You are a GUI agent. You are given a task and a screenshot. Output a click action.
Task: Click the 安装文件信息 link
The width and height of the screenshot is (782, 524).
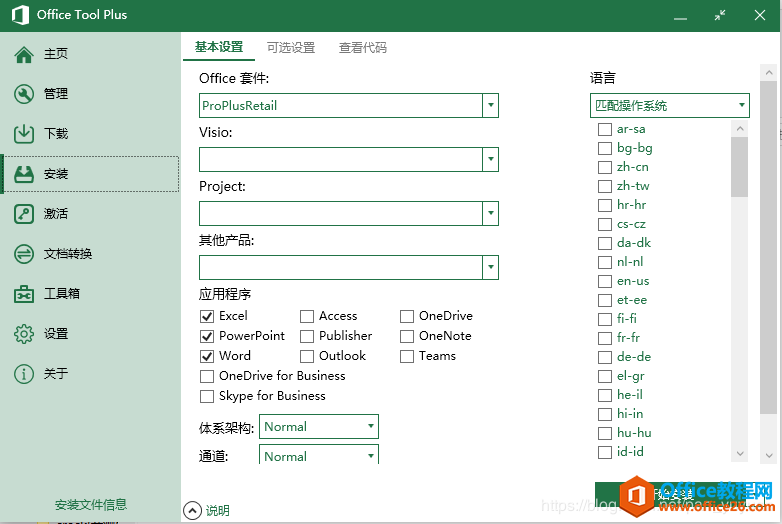[91, 505]
